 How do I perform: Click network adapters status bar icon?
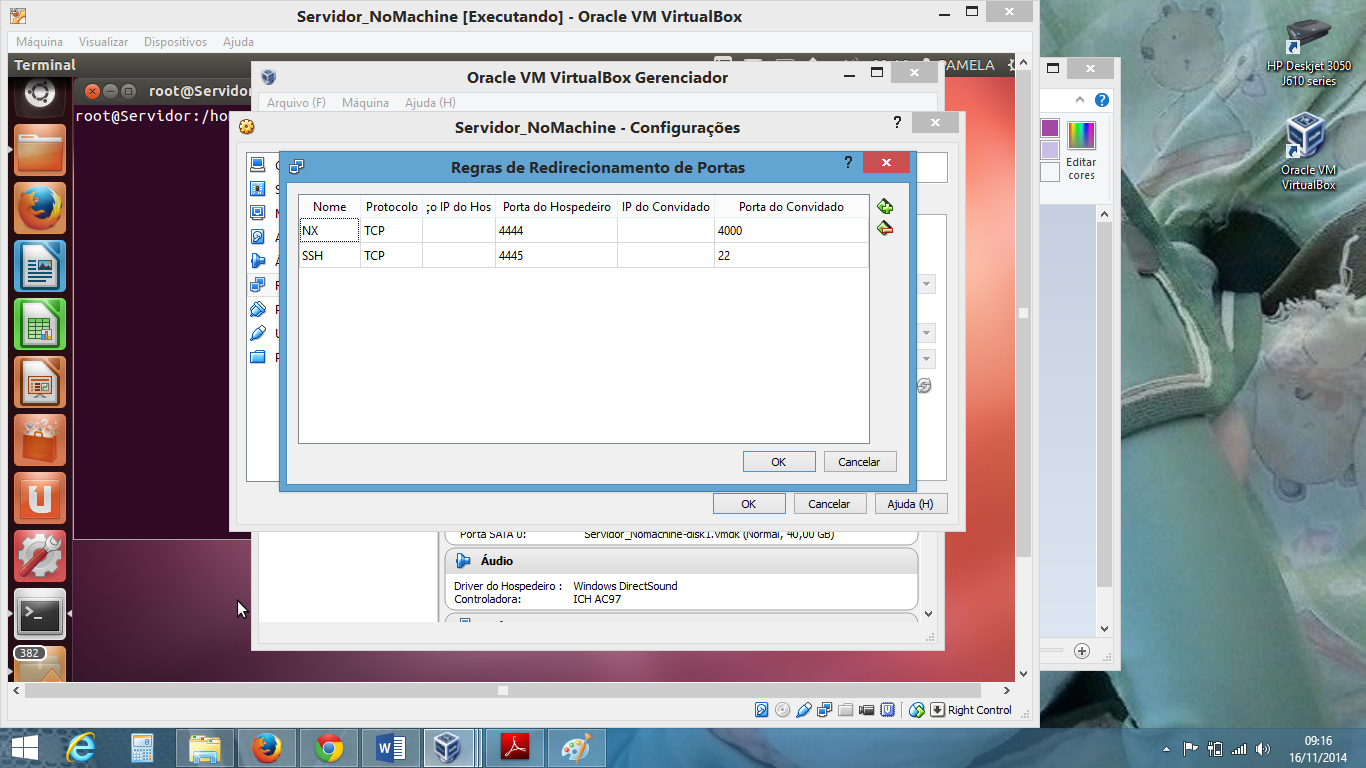(x=825, y=710)
